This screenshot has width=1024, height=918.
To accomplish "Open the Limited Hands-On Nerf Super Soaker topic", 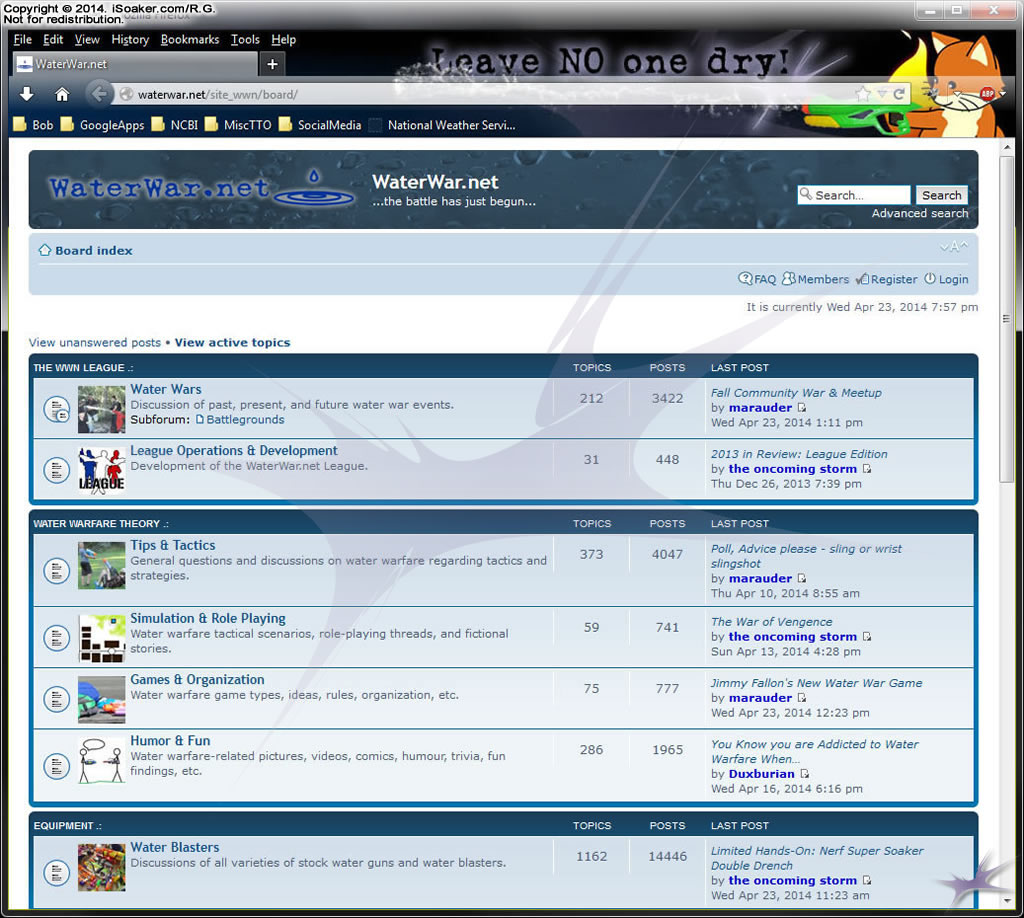I will click(817, 858).
